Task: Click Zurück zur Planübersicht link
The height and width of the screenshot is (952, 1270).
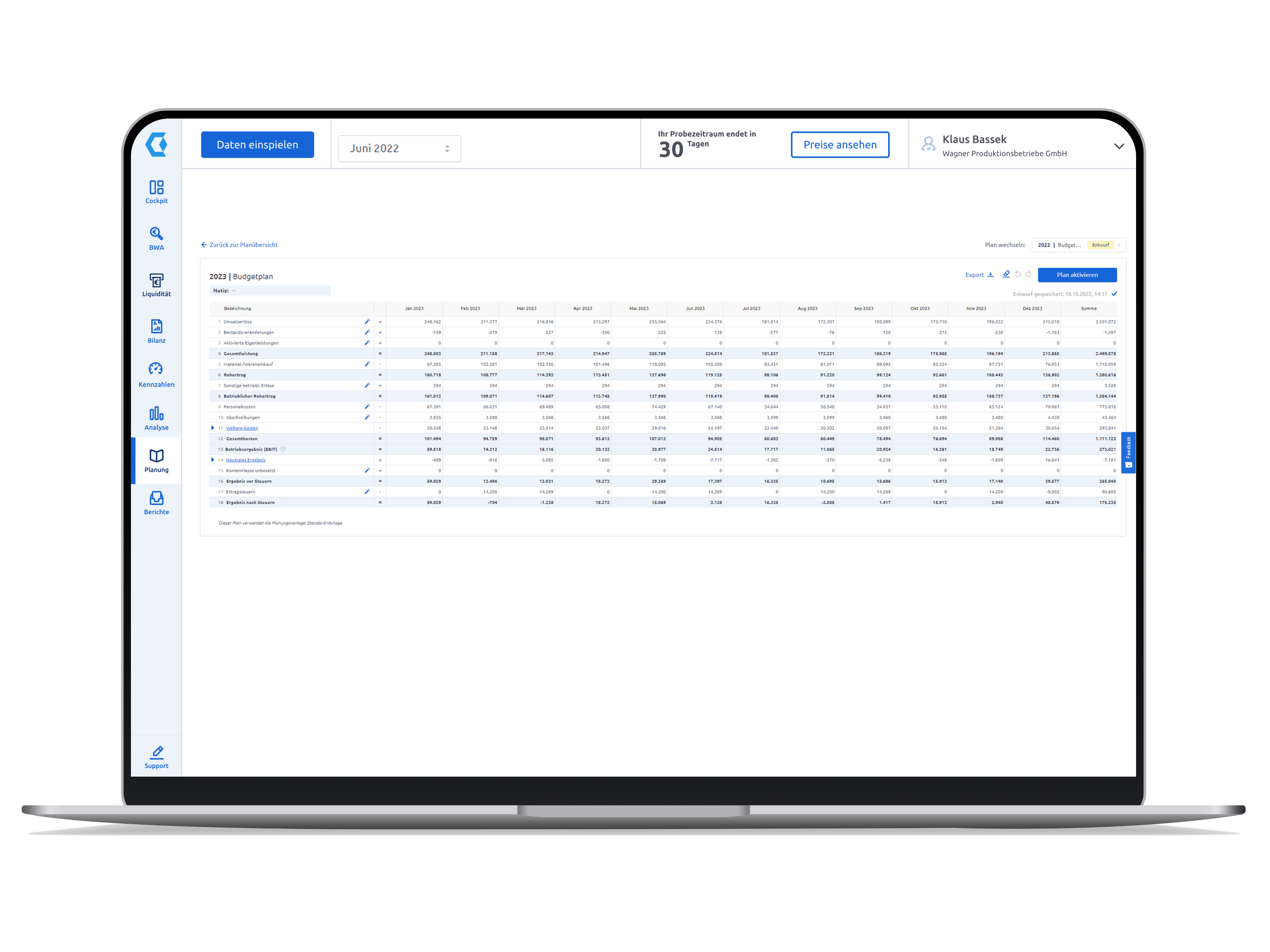Action: click(x=243, y=243)
